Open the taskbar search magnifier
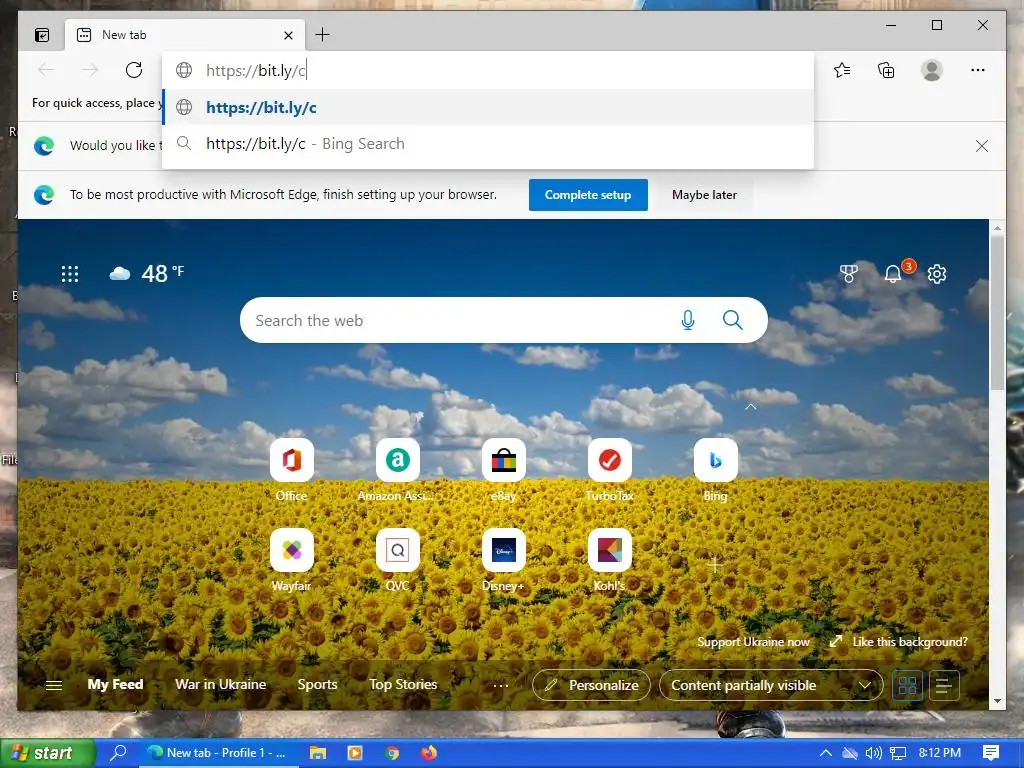 tap(118, 753)
